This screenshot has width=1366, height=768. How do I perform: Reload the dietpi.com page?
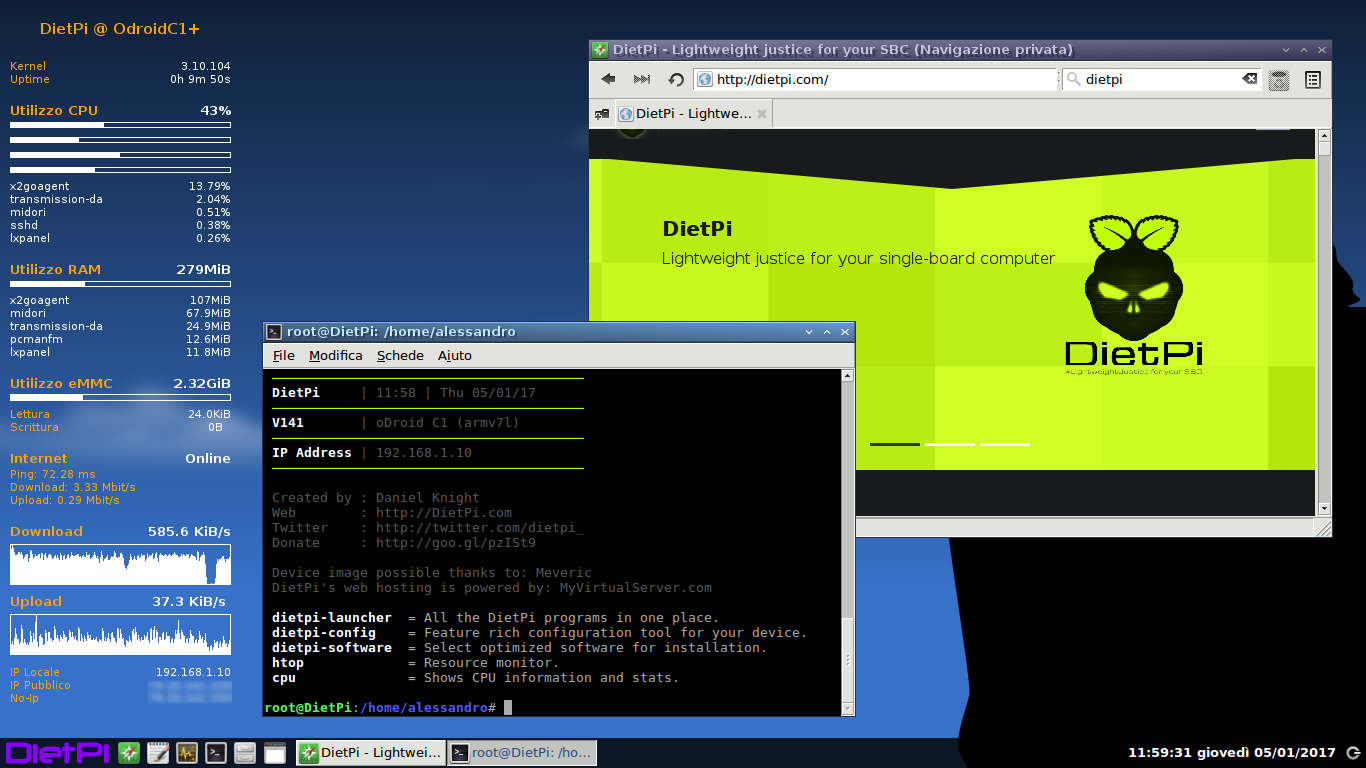click(x=676, y=79)
